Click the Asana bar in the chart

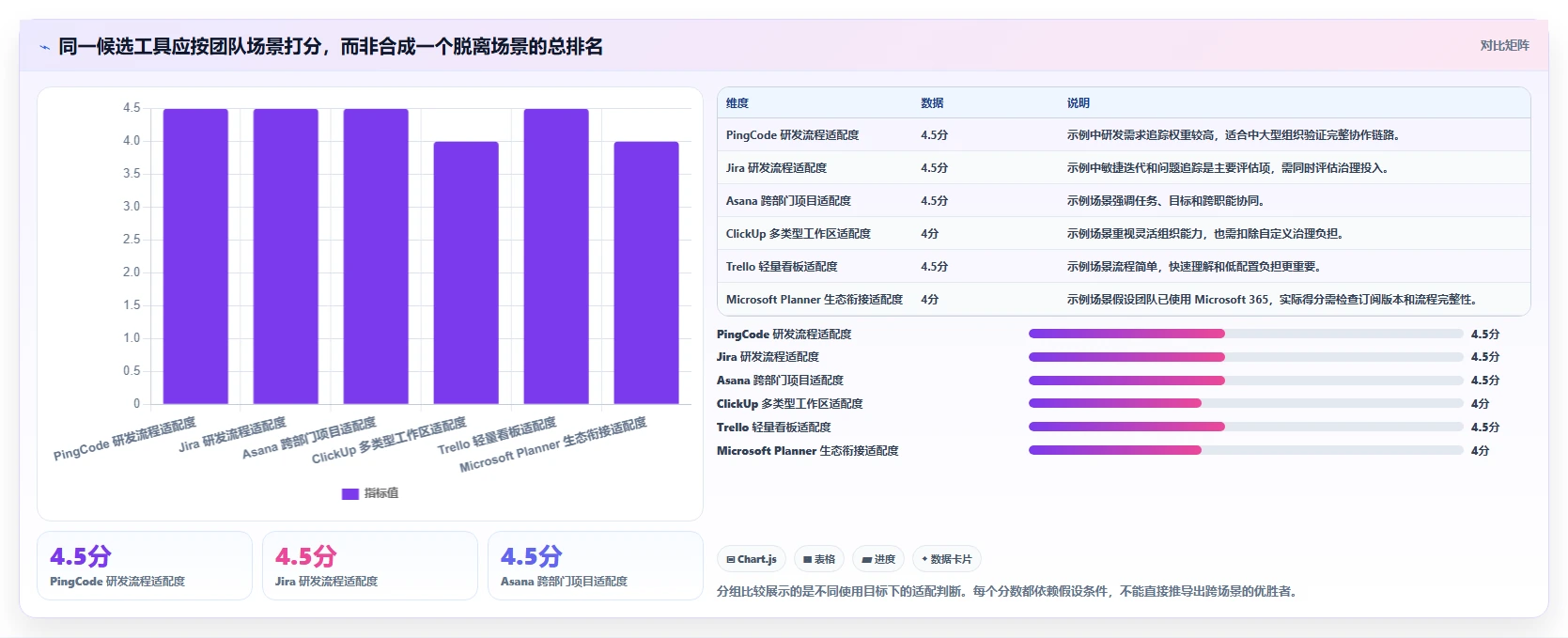[x=376, y=257]
